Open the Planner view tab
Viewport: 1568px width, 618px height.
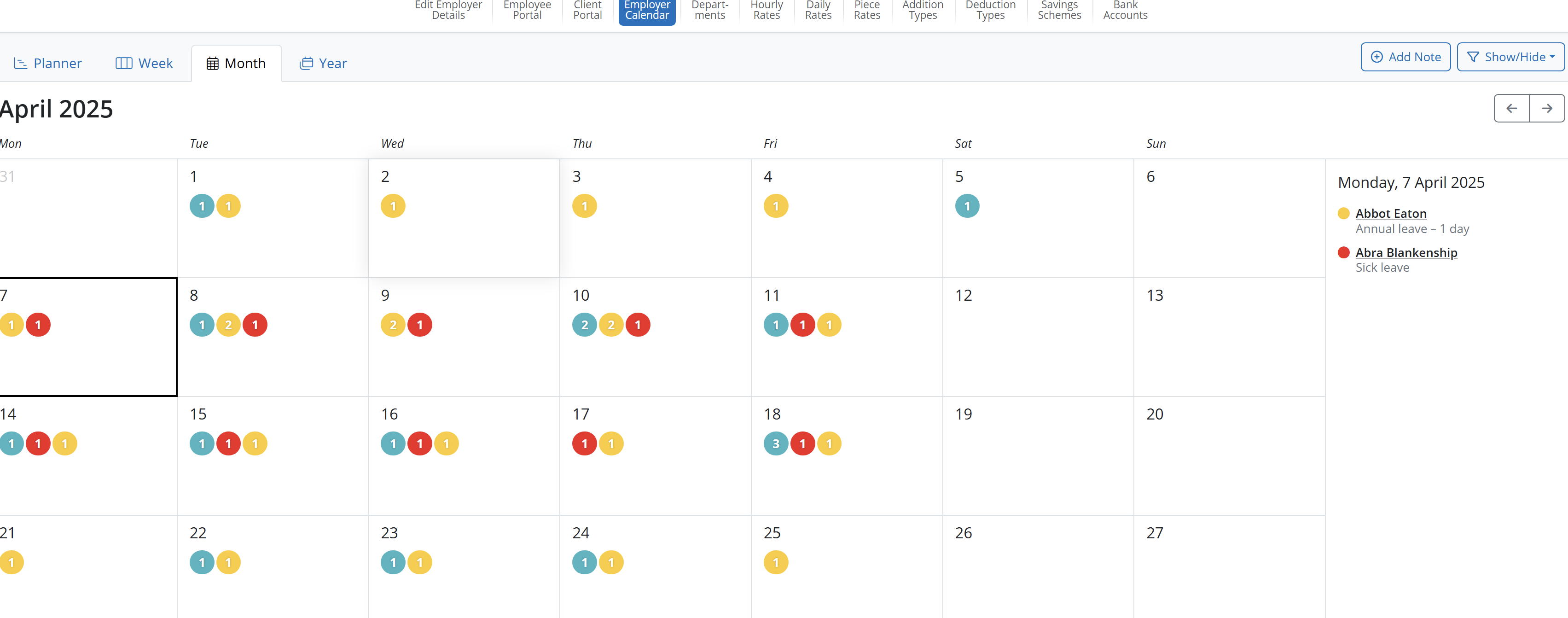(47, 64)
